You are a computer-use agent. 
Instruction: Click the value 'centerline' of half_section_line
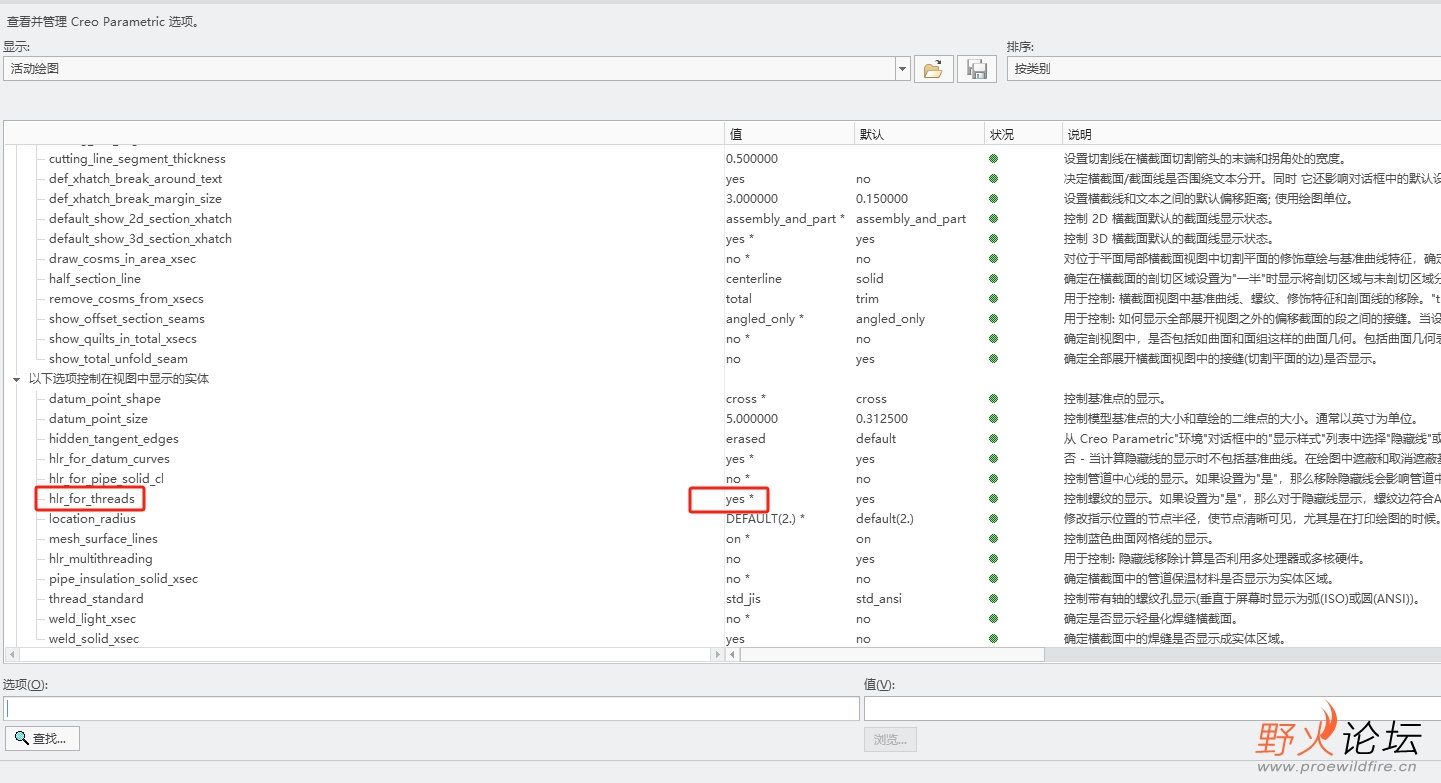[x=754, y=279]
